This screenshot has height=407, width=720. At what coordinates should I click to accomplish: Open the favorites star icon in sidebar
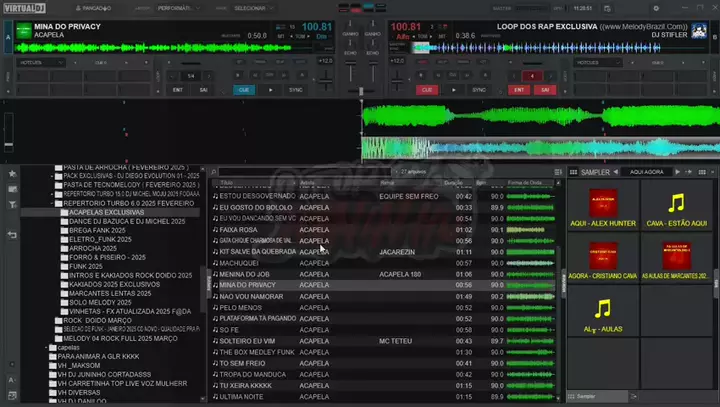coord(12,174)
